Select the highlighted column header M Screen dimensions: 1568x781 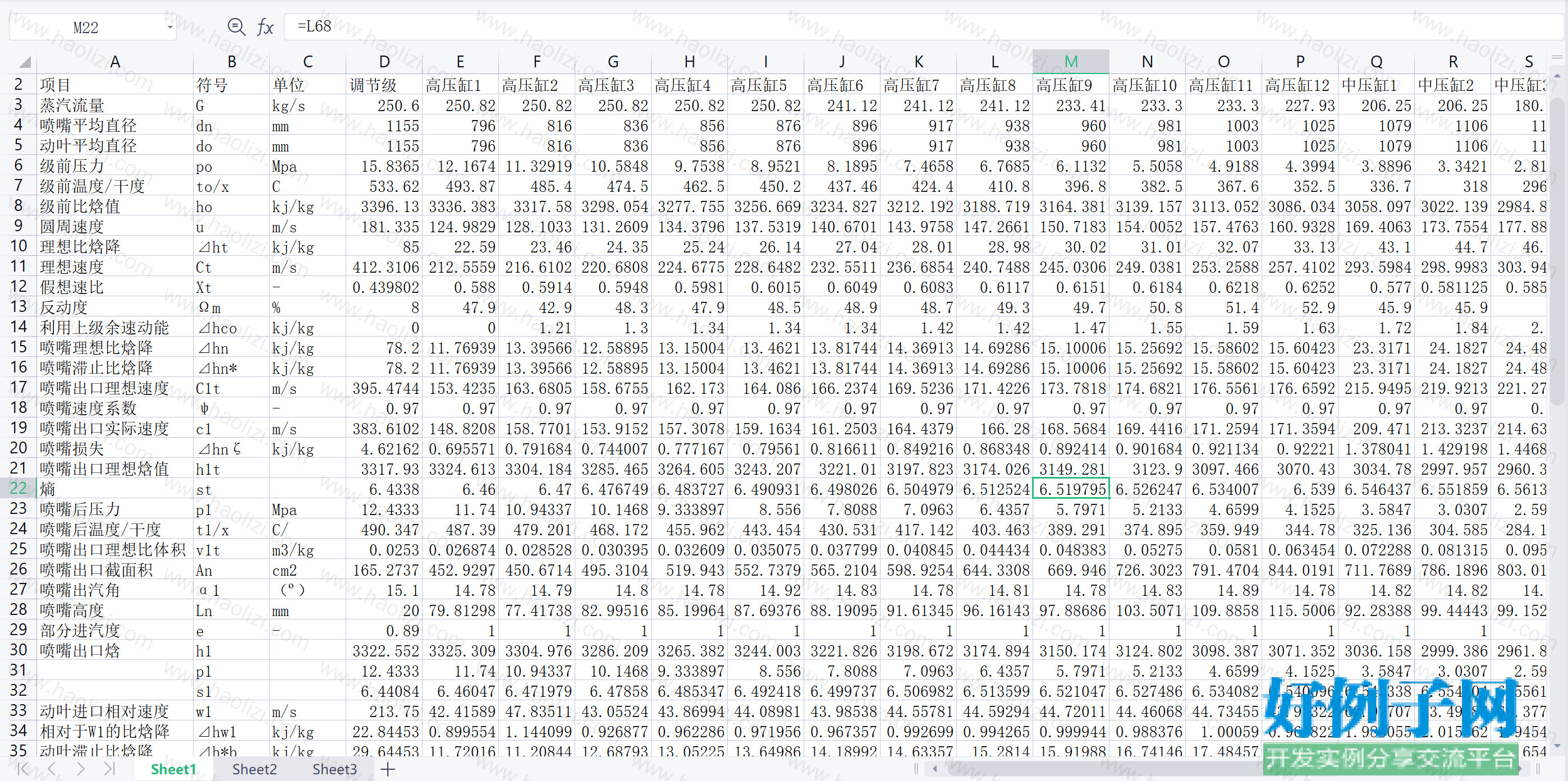[x=1071, y=62]
